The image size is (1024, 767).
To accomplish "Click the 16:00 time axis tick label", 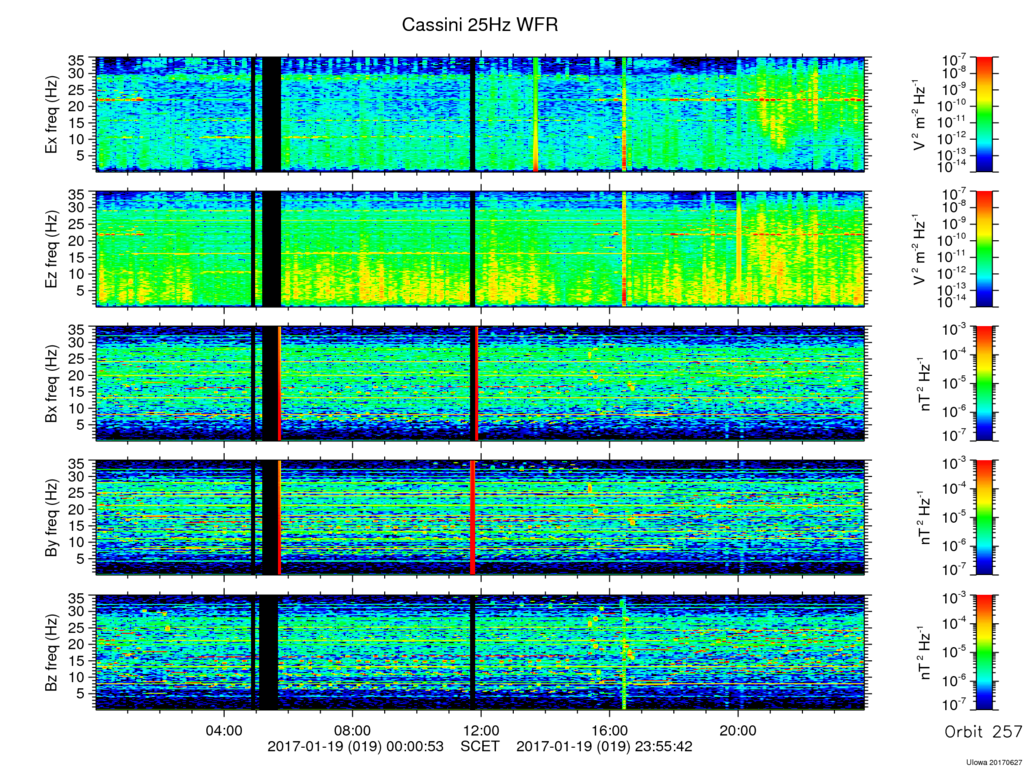I will [609, 730].
